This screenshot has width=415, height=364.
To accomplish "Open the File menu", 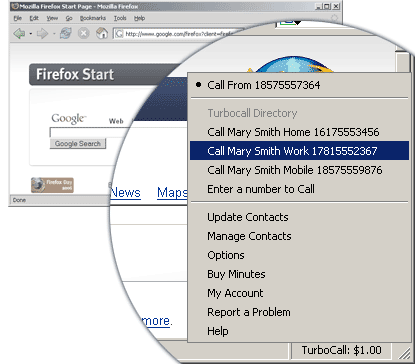I will point(18,18).
